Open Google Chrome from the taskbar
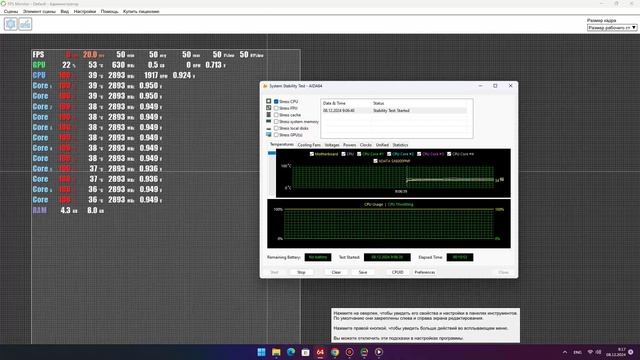This screenshot has height=360, width=640. coord(335,352)
